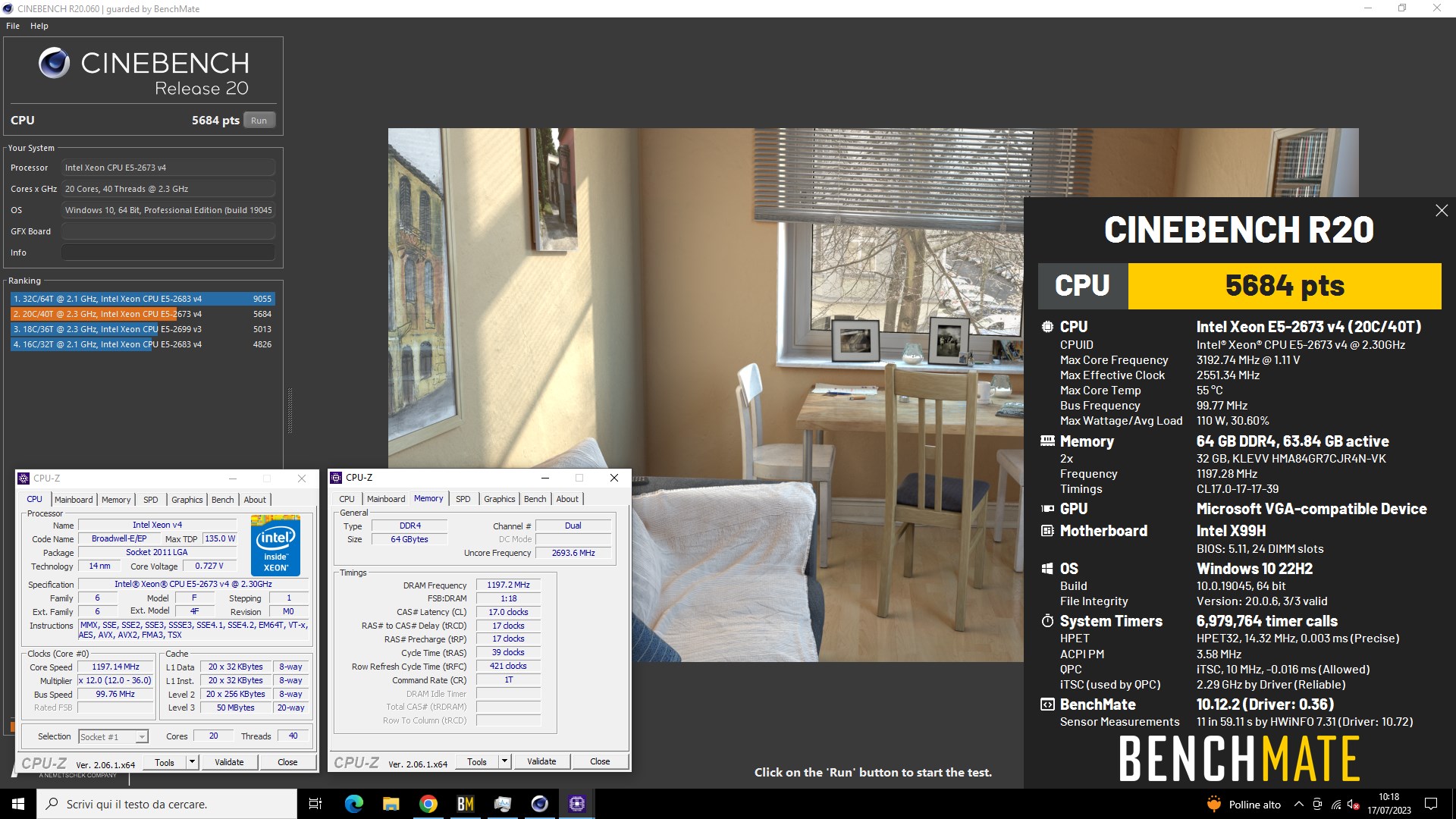Click the muted volume tray icon
This screenshot has width=1456, height=819.
tap(1354, 805)
